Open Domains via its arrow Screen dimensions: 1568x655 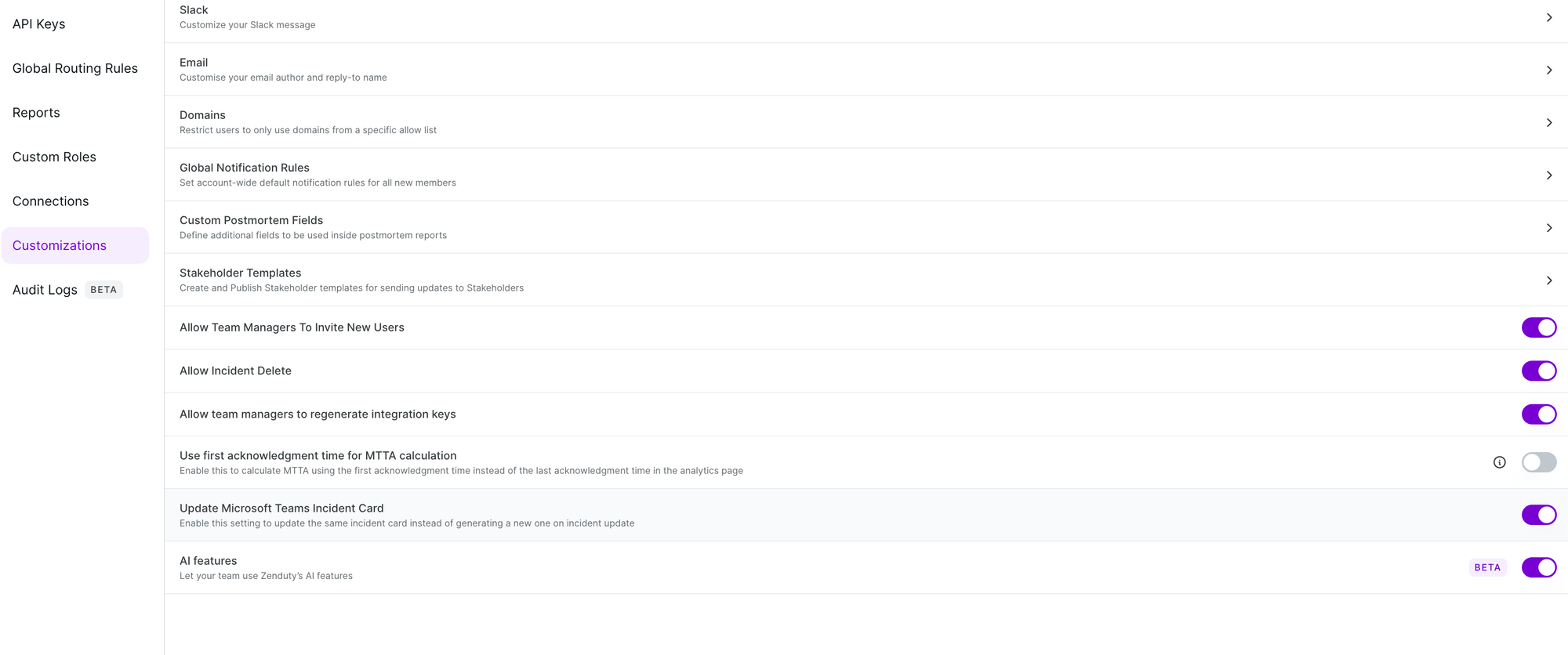coord(1548,122)
